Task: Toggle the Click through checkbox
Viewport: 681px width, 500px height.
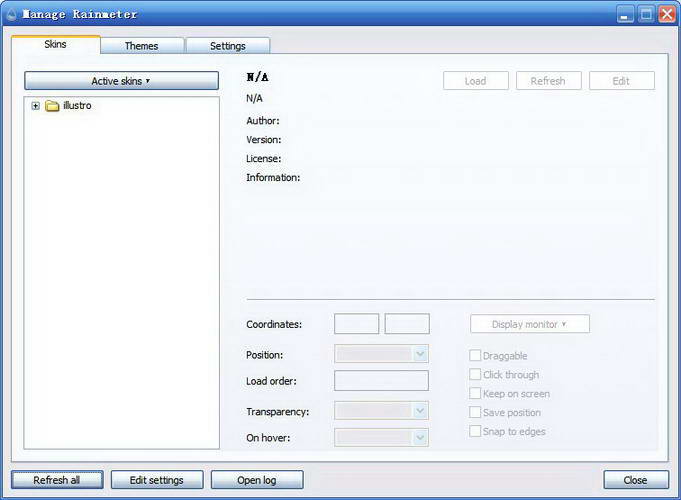Action: coord(475,374)
